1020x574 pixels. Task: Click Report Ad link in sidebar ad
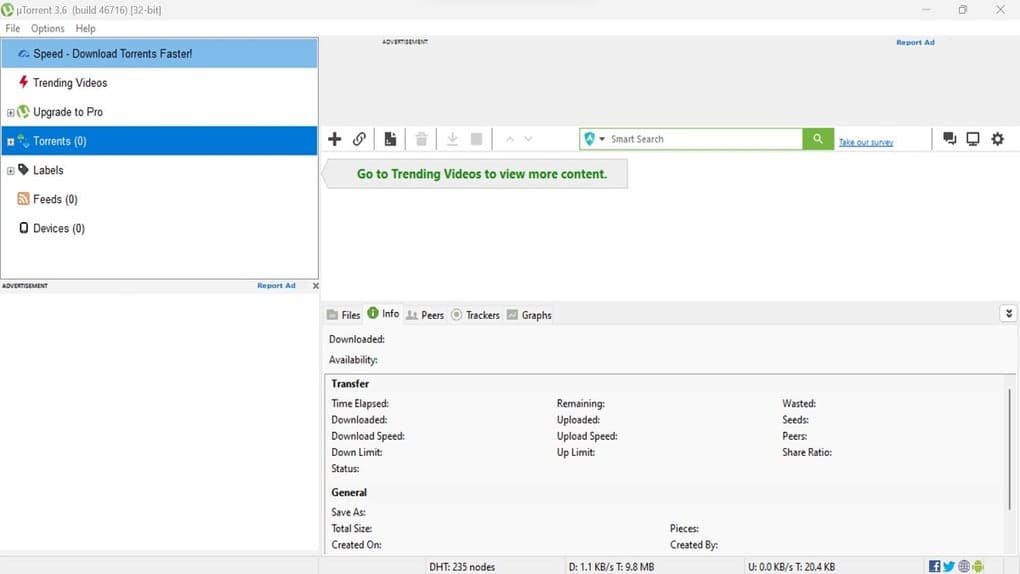276,286
